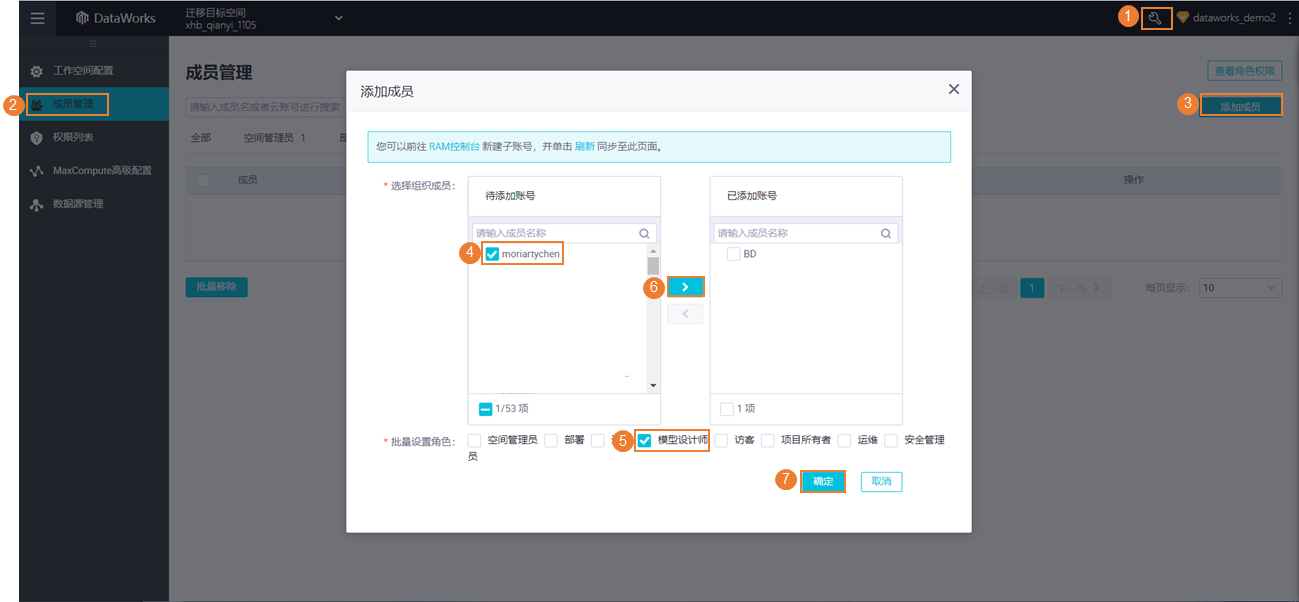
Task: Open the hamburger menu in top bar
Action: click(37, 18)
